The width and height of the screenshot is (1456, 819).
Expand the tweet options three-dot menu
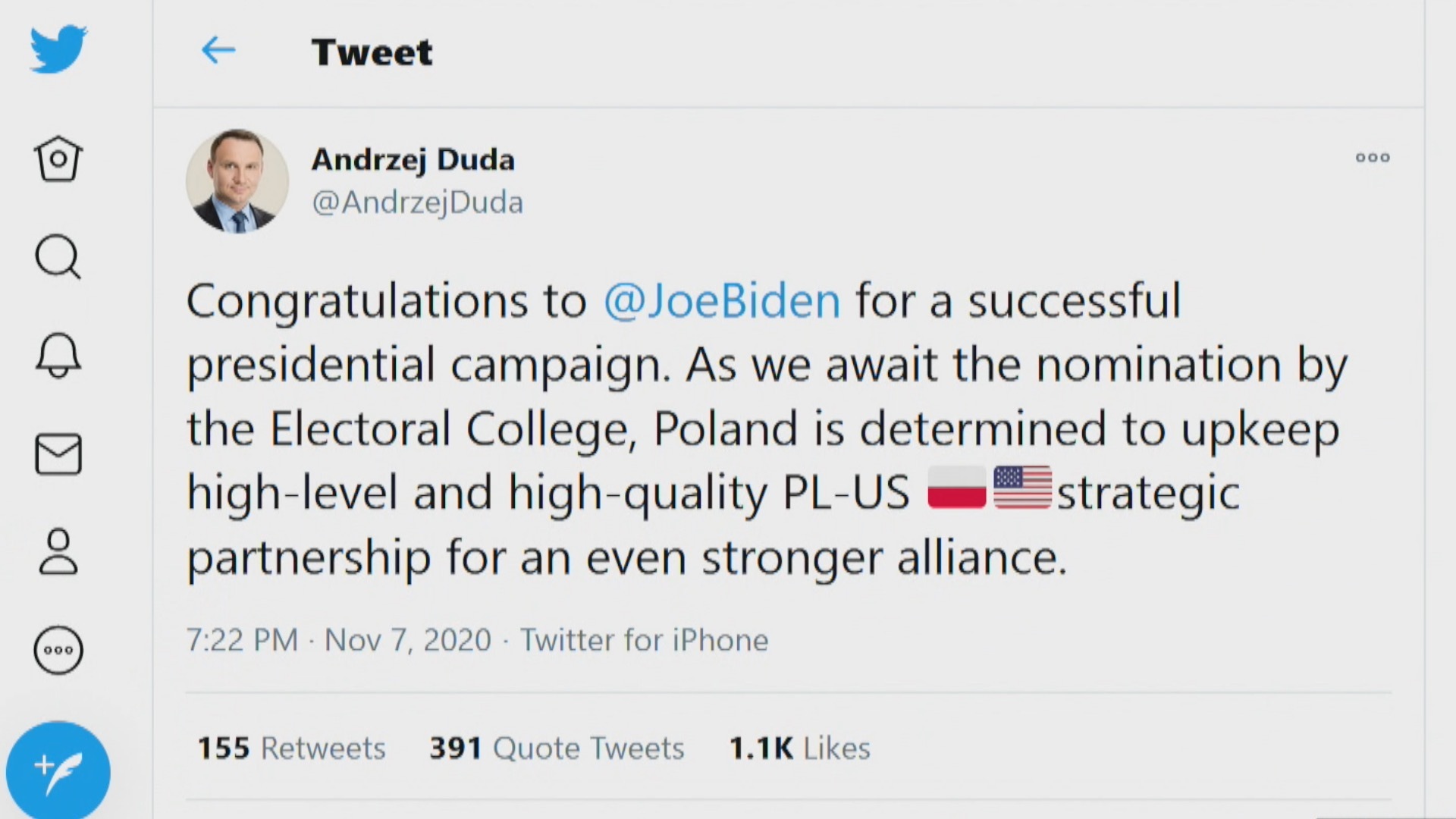1373,158
